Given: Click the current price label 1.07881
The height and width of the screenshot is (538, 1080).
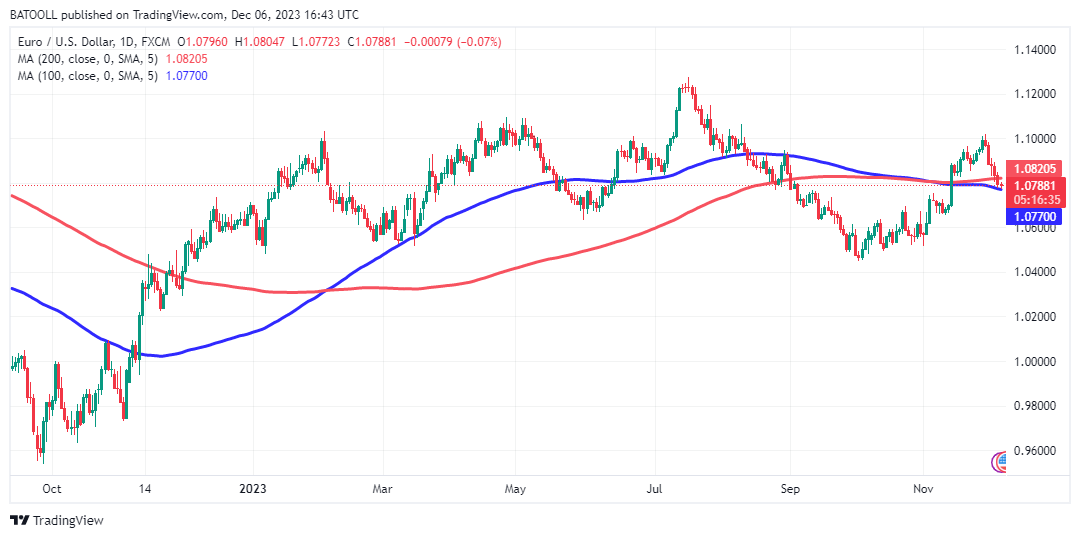Looking at the screenshot, I should pyautogui.click(x=1035, y=185).
